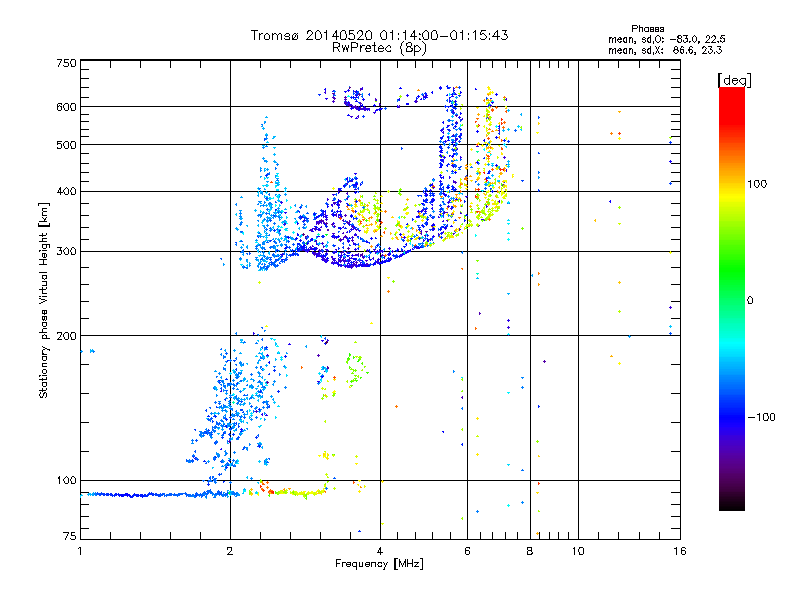Click the y-axis tick label '750'
Image resolution: width=800 pixels, height=600 pixels.
tap(66, 63)
